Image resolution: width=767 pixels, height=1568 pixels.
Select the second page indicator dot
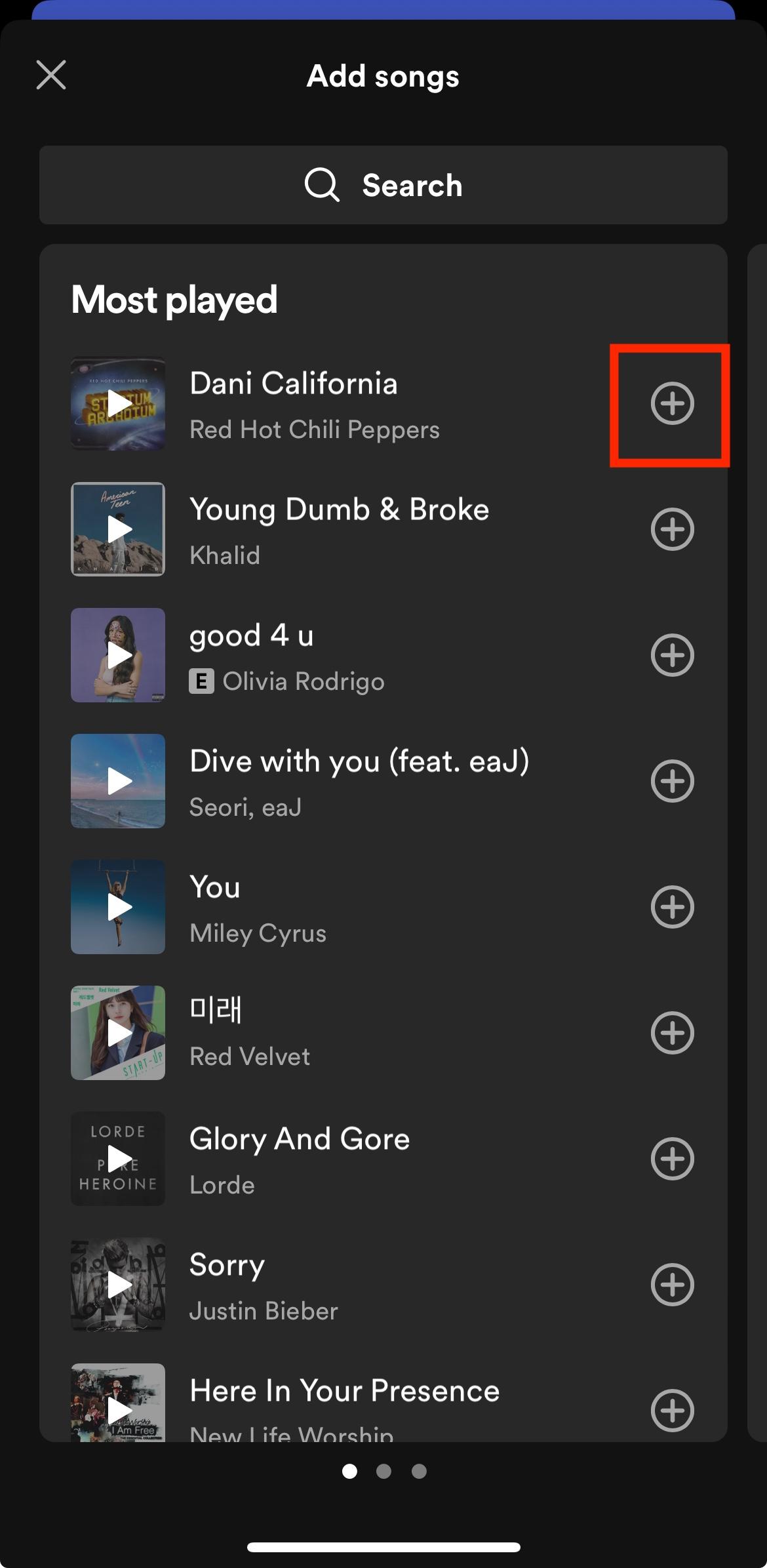click(x=383, y=1472)
